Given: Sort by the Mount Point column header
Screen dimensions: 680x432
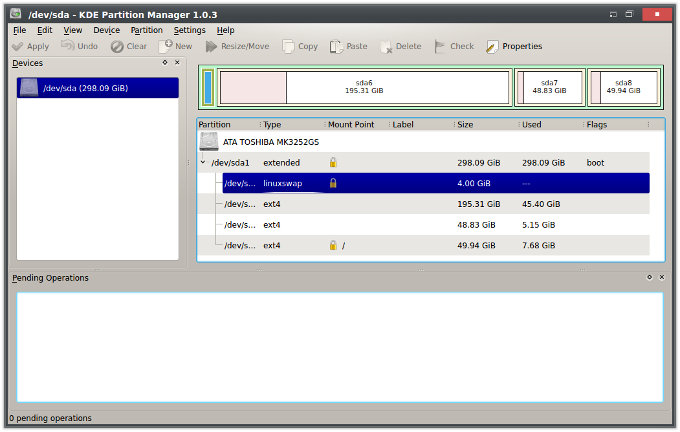Looking at the screenshot, I should tap(357, 124).
